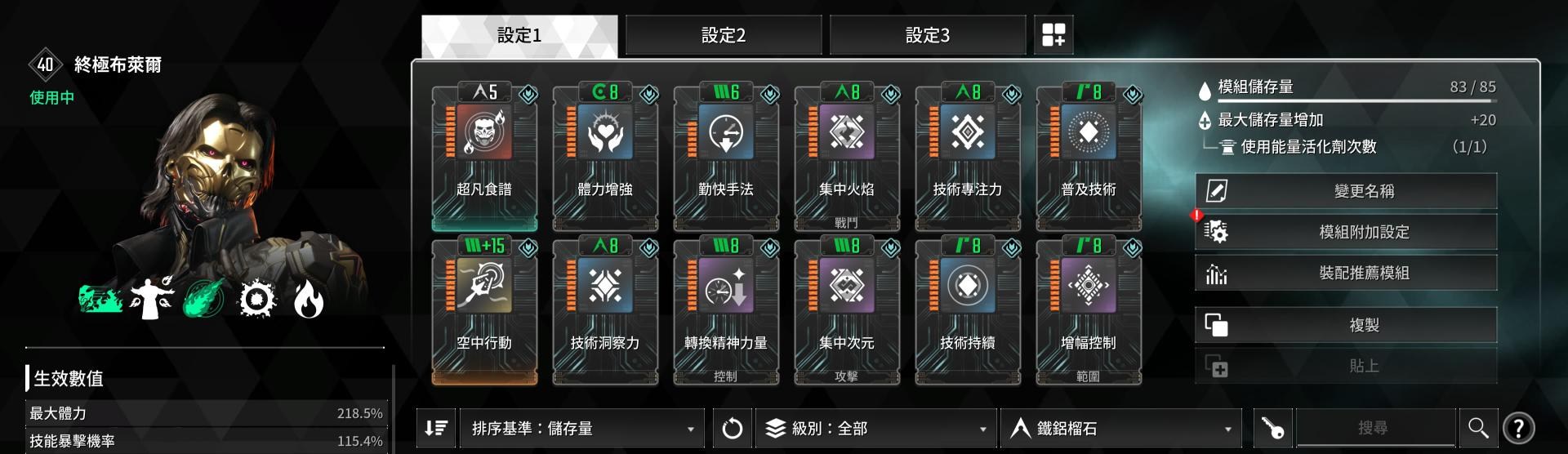Click the reset filters circular arrow icon
The height and width of the screenshot is (454, 1568).
733,428
